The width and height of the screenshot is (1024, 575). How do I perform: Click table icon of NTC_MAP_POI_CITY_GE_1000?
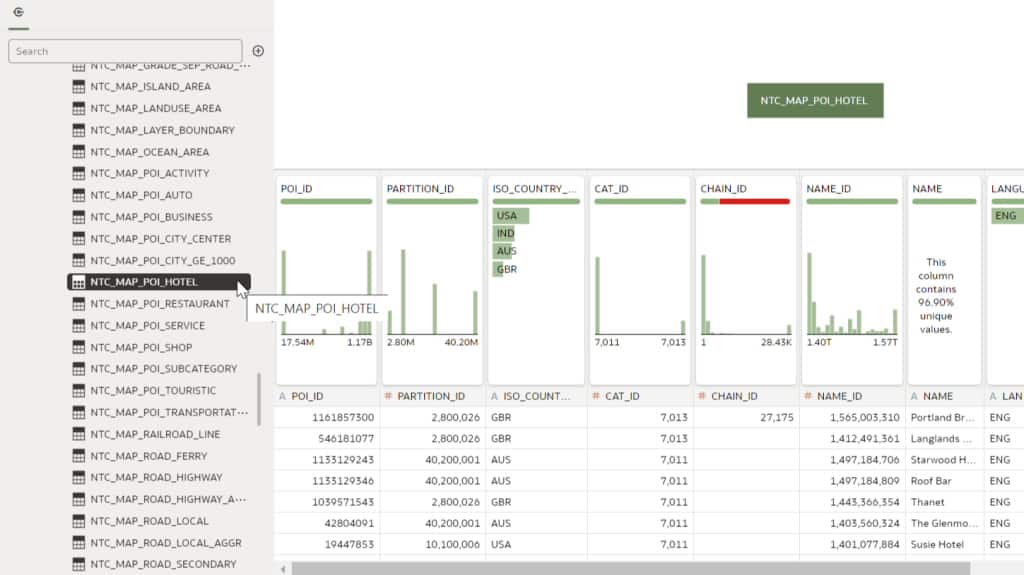pyautogui.click(x=78, y=260)
